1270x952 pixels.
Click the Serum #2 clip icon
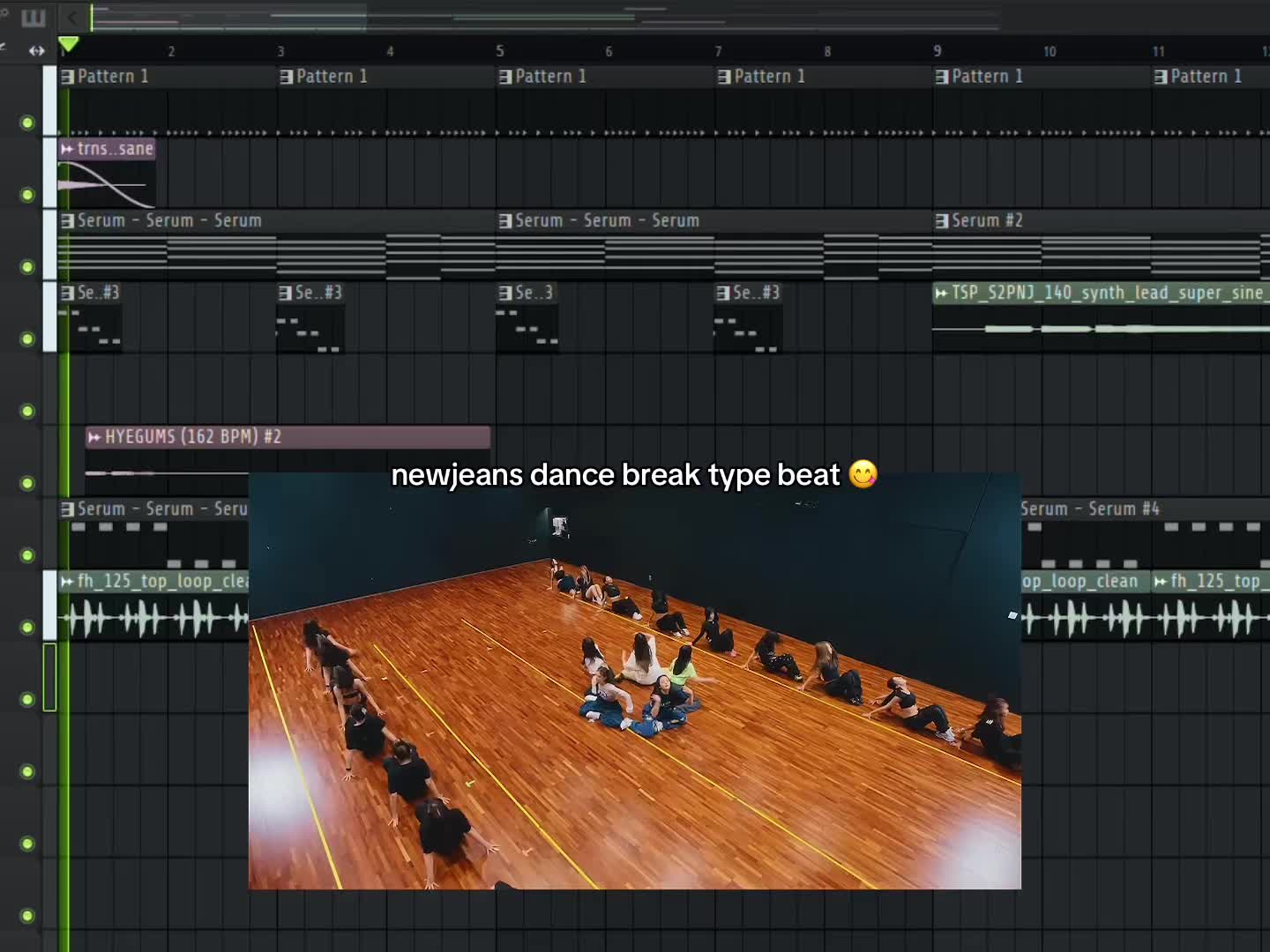pyautogui.click(x=942, y=220)
